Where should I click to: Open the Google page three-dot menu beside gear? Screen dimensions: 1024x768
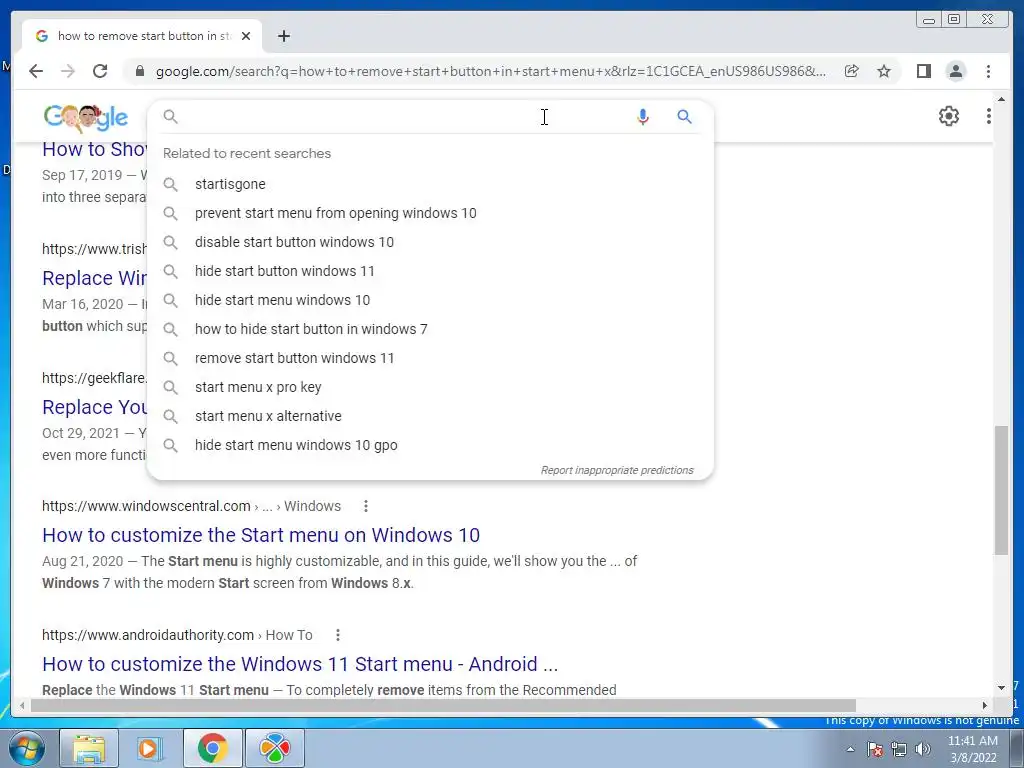[988, 116]
